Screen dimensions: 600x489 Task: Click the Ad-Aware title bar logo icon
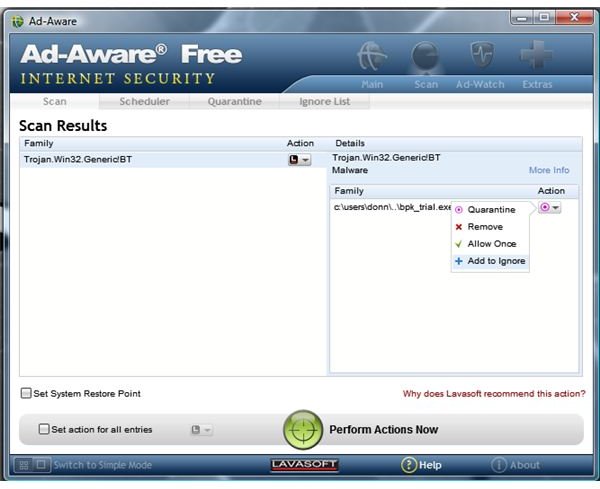17,21
